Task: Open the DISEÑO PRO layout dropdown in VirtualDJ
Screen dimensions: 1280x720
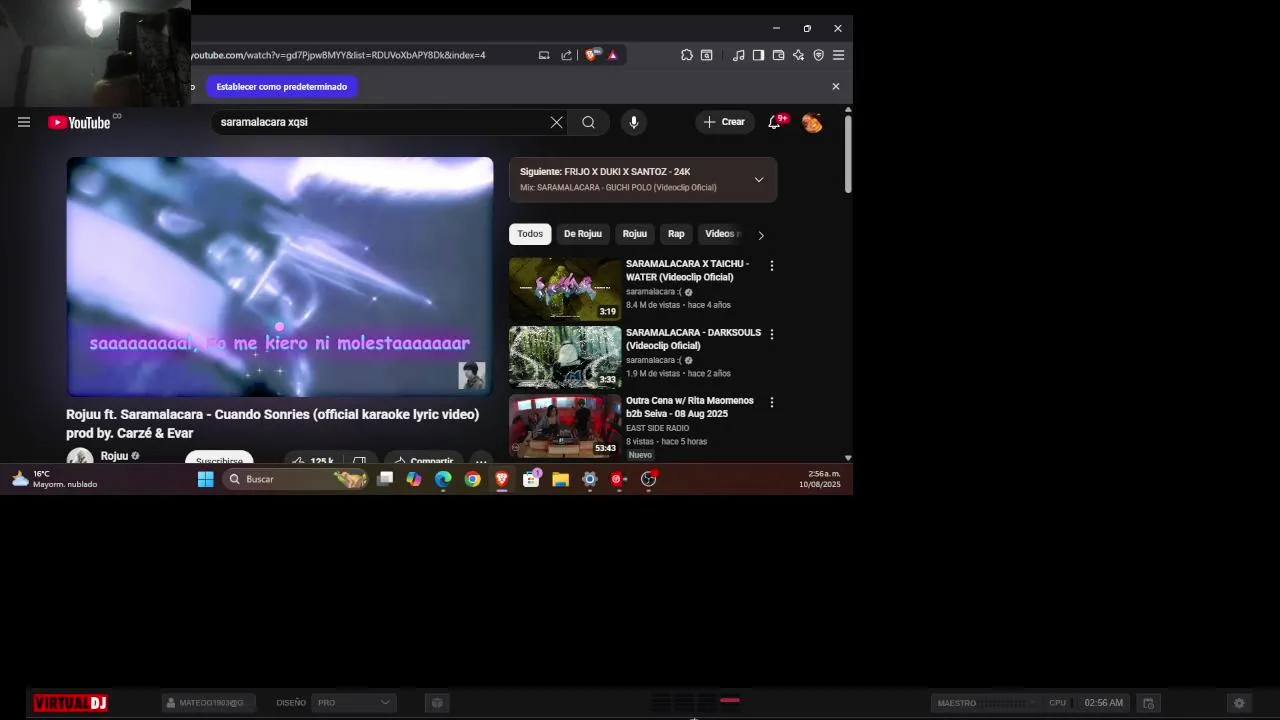Action: (x=354, y=703)
